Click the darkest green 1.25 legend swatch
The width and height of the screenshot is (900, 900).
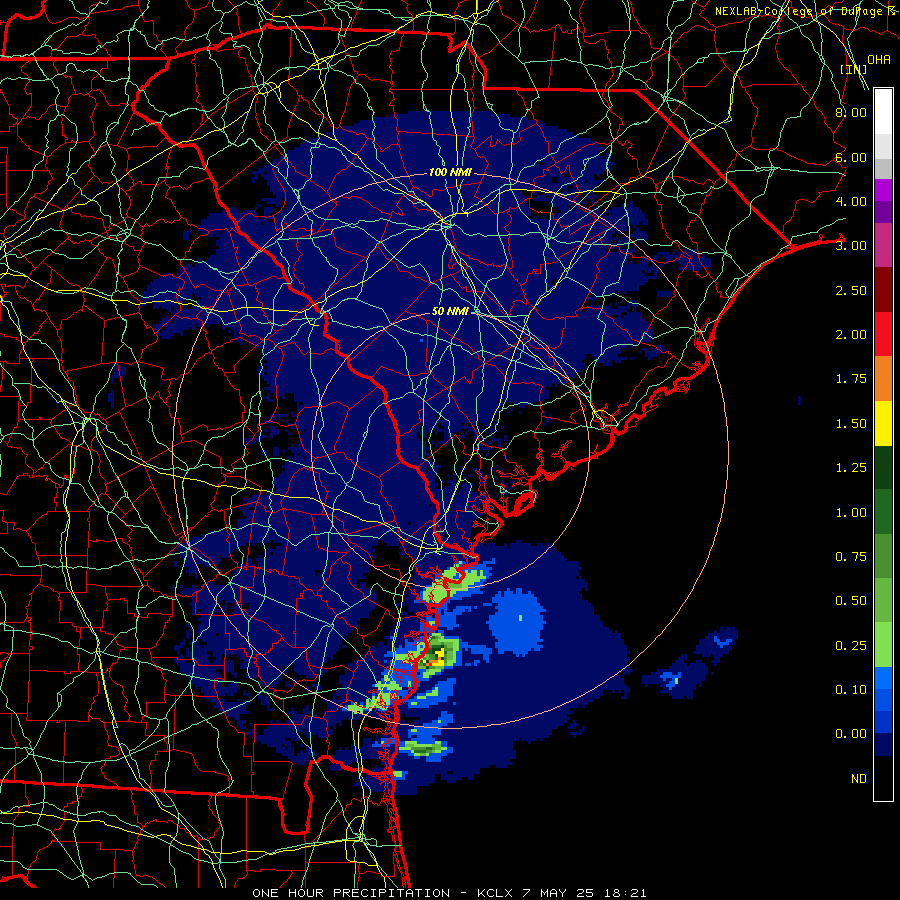click(883, 468)
